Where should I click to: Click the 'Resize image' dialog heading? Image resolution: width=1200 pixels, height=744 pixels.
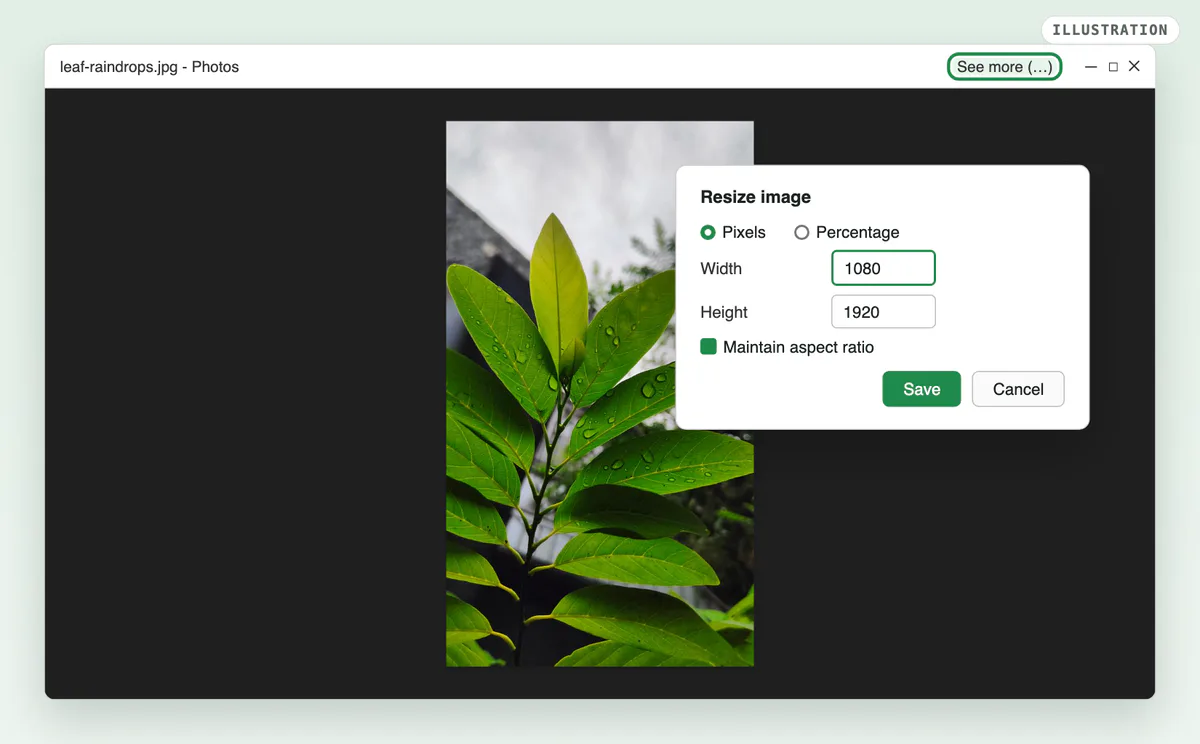[755, 197]
